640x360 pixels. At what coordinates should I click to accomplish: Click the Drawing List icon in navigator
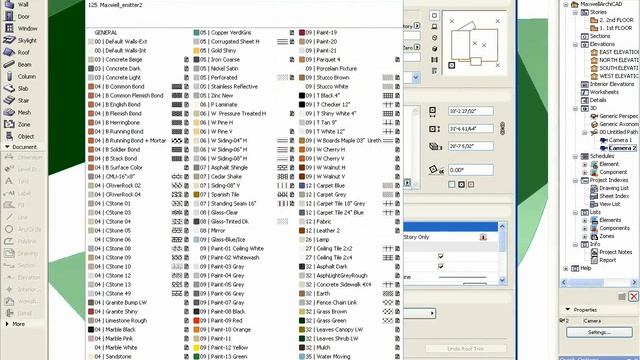point(594,188)
